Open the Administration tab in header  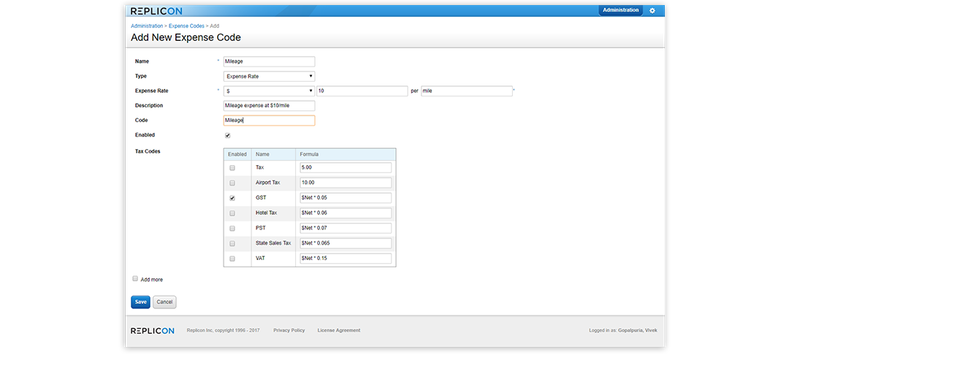(x=621, y=10)
